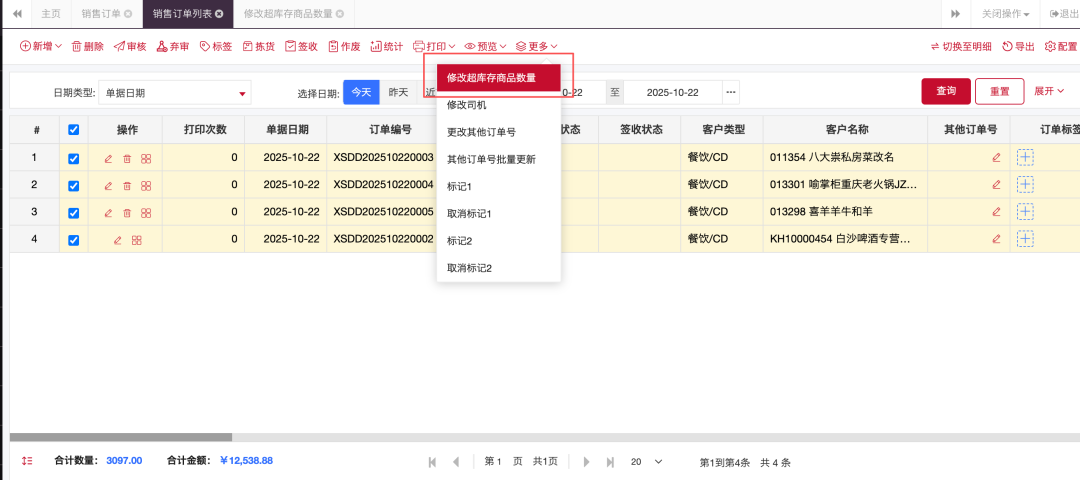Click the trash icon in row 2

click(x=127, y=186)
